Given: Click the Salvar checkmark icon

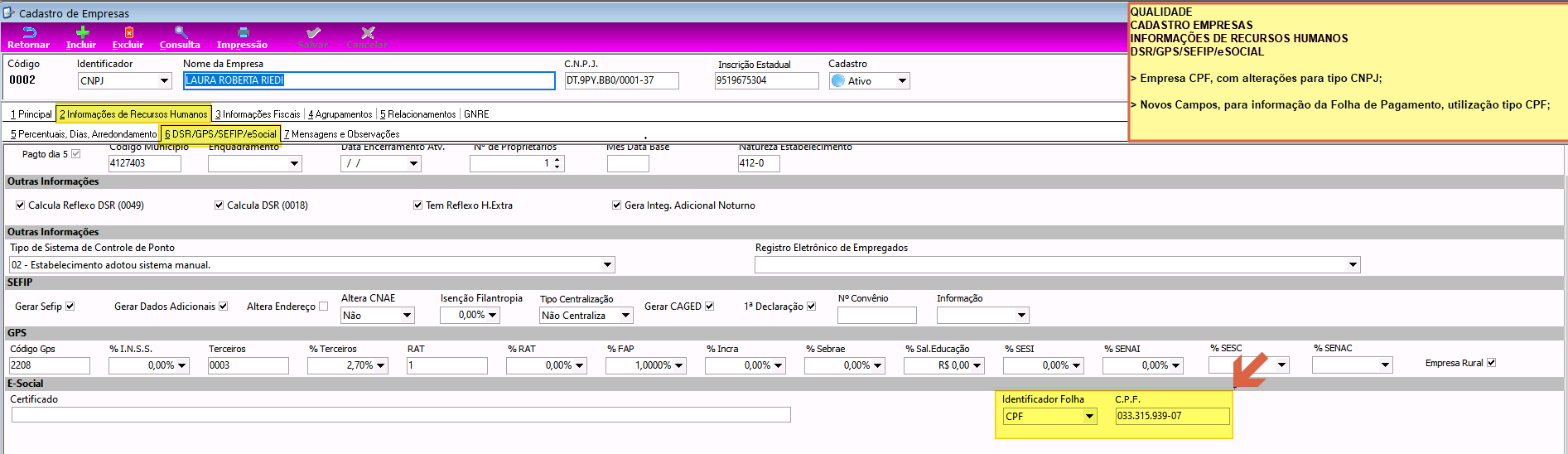Looking at the screenshot, I should click(x=313, y=32).
